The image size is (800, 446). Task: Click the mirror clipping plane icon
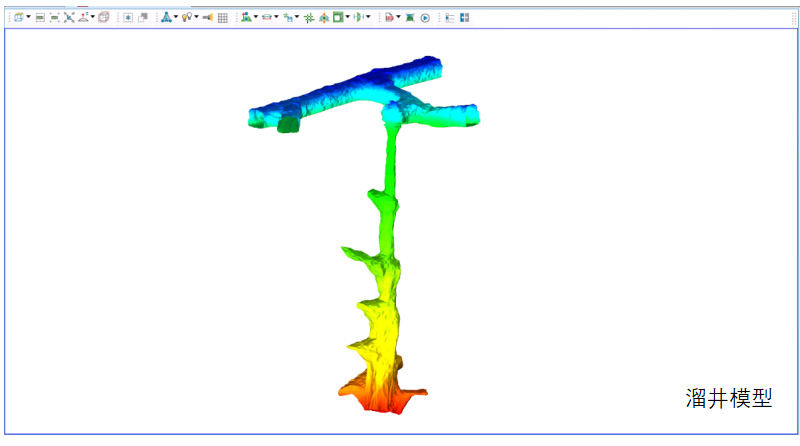(x=359, y=17)
